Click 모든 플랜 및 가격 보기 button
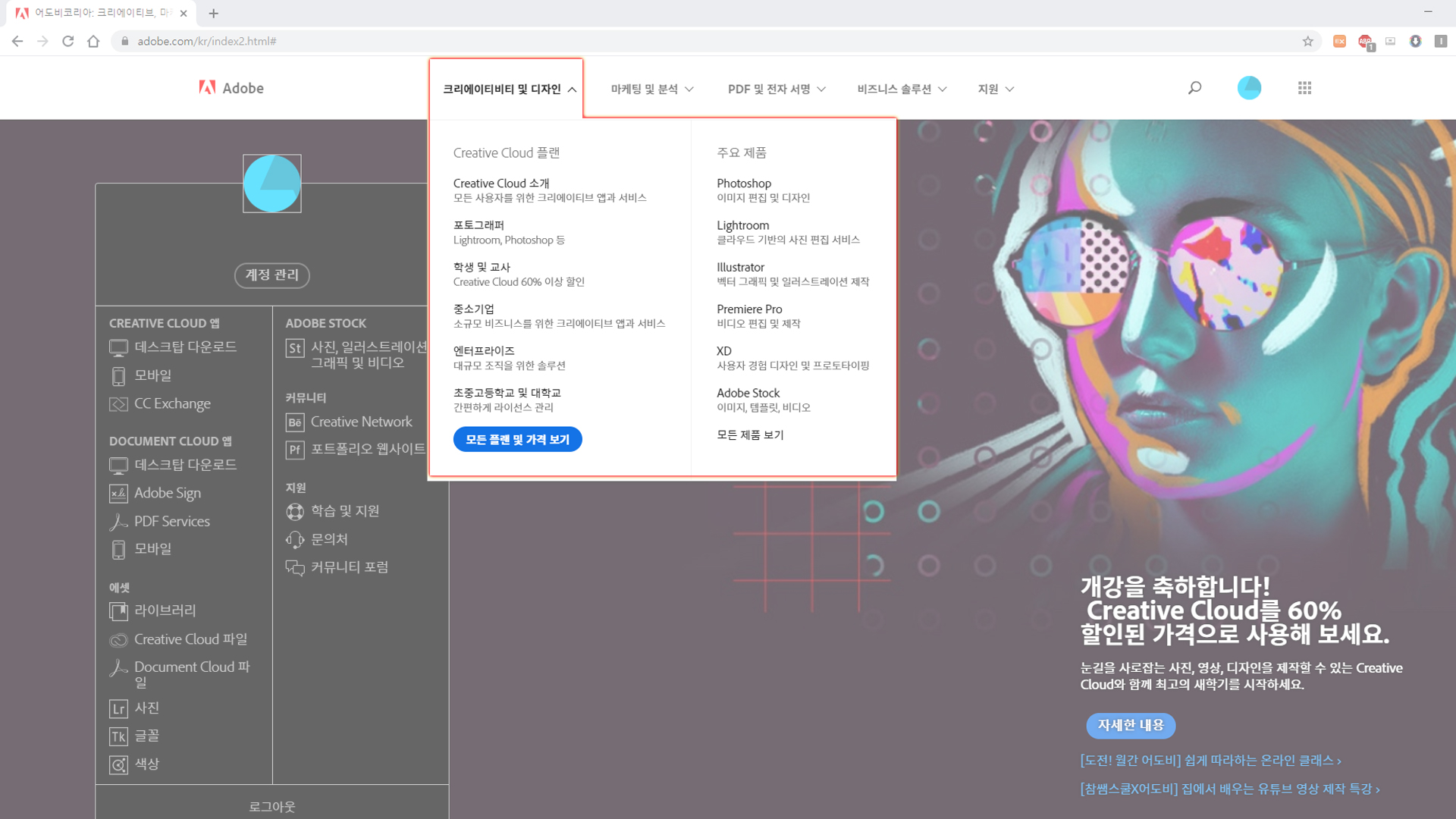The image size is (1456, 819). coord(517,439)
